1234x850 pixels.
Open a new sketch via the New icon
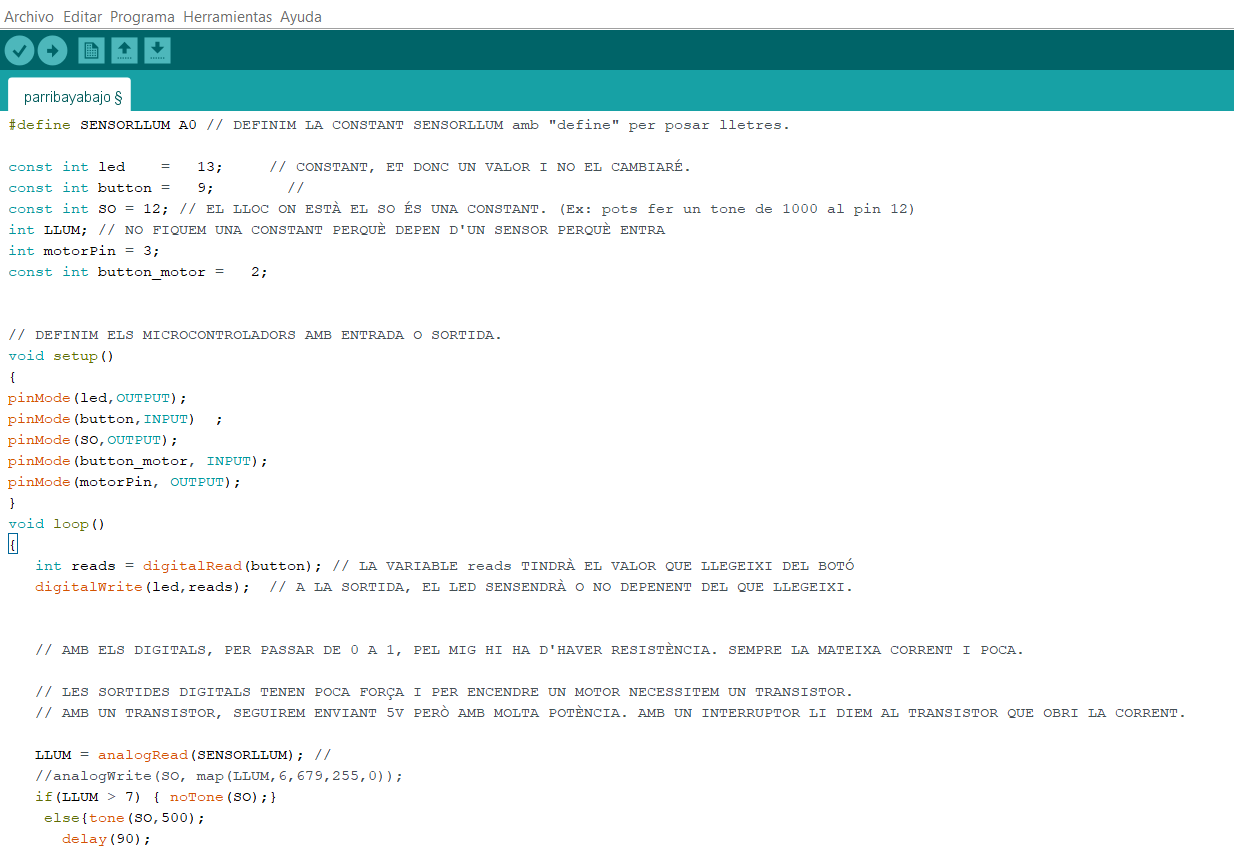tap(91, 50)
